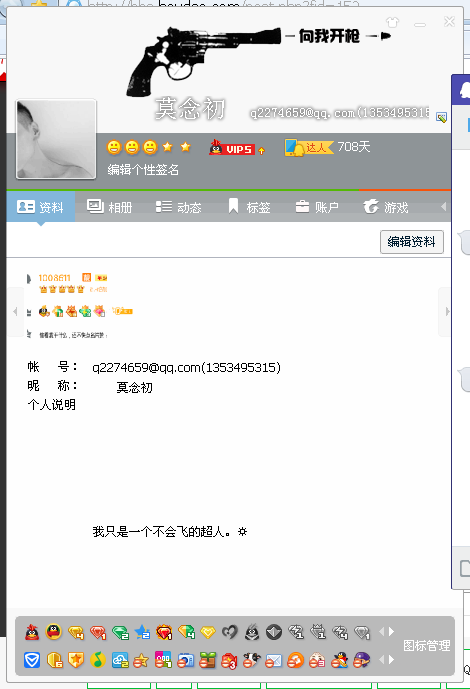The image size is (470, 689).
Task: Click the sparkling red diamond icon
Action: pos(164,632)
